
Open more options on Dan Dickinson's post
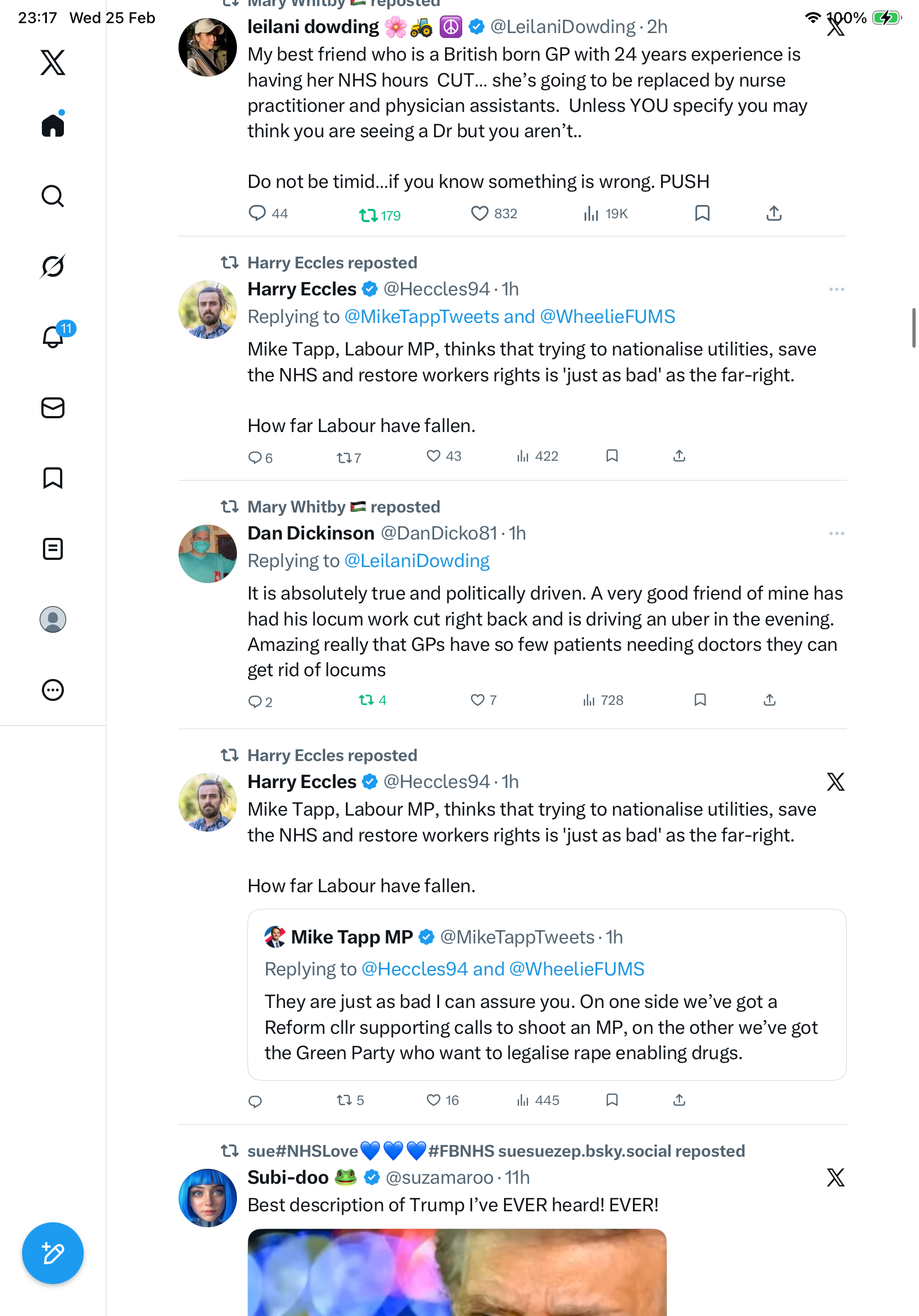click(836, 533)
